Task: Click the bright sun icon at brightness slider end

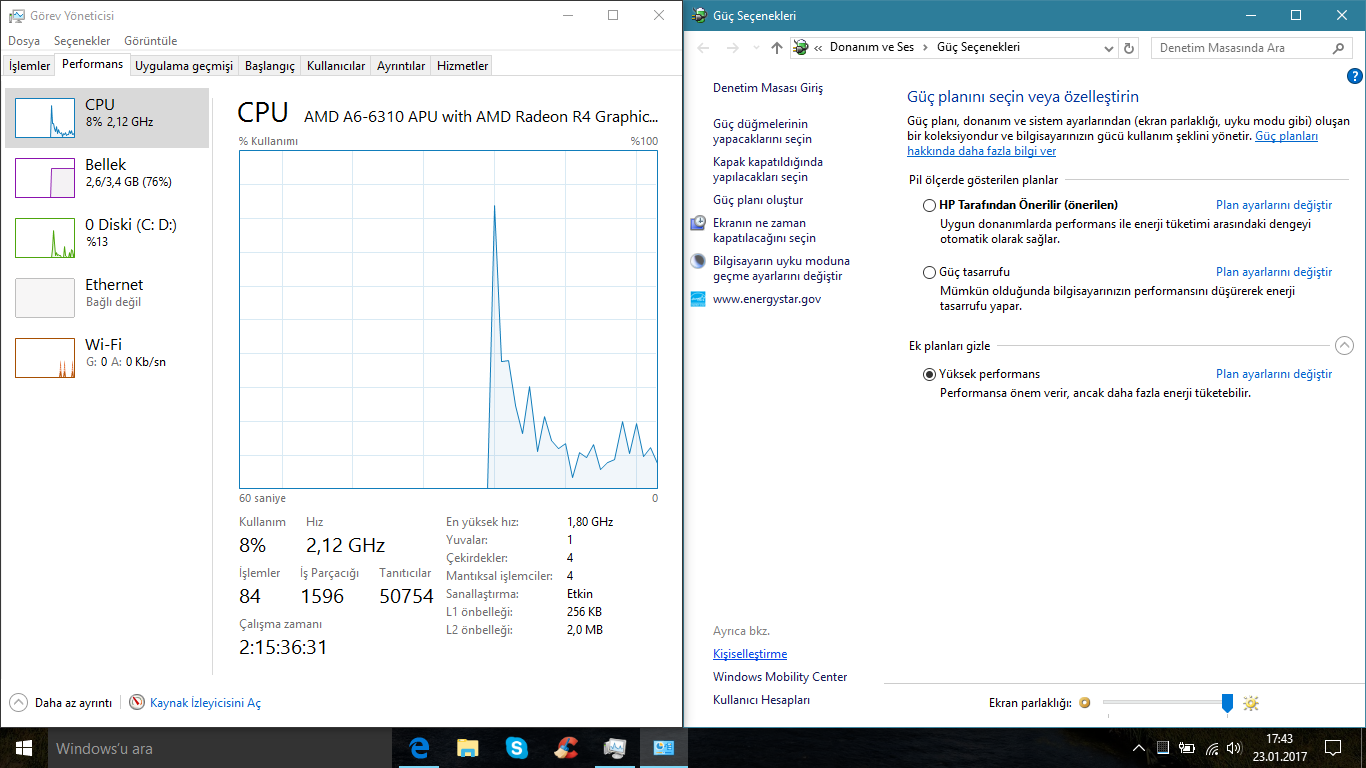Action: click(x=1251, y=703)
